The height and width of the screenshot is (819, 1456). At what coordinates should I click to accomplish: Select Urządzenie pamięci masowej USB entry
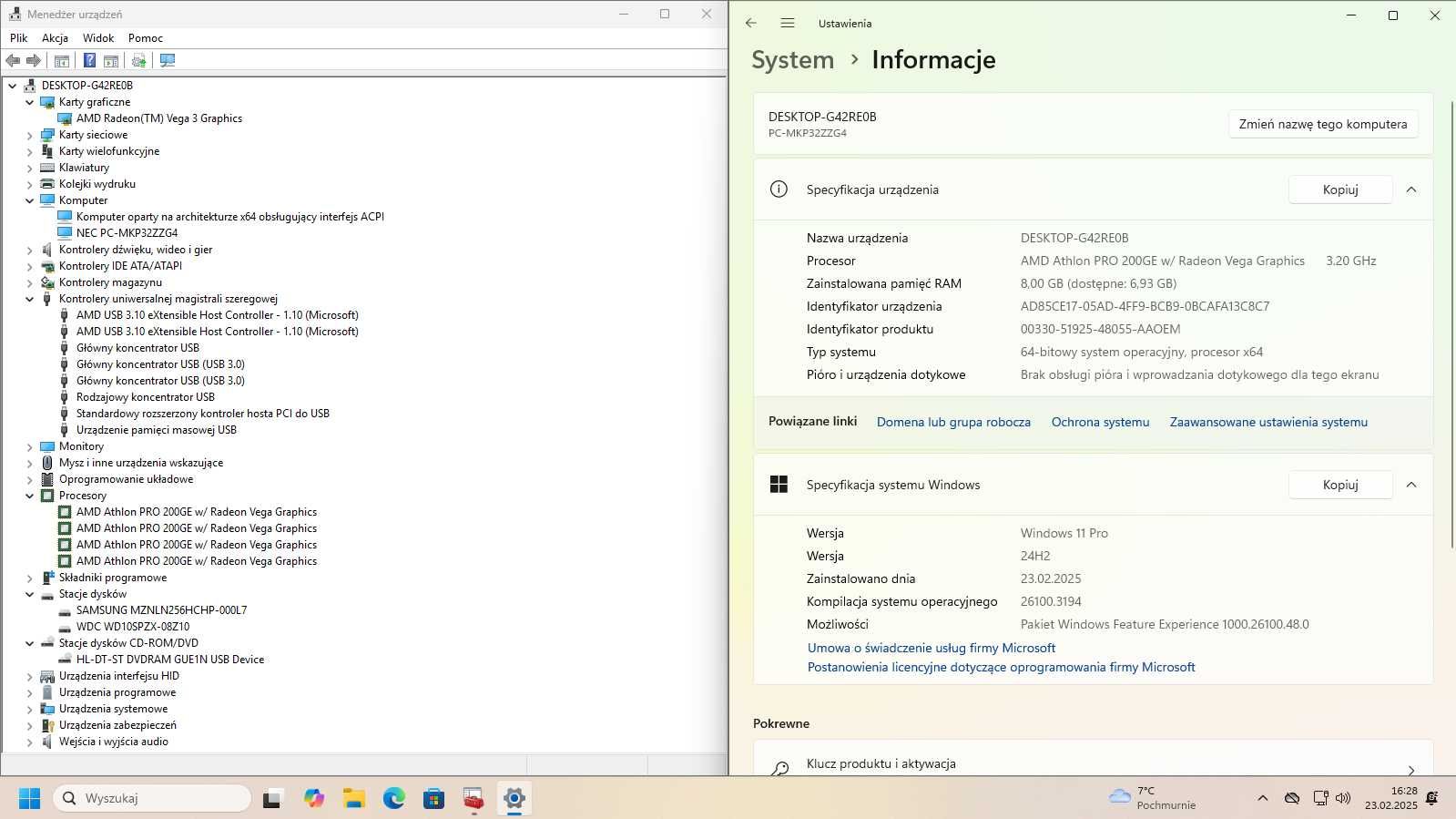pos(157,430)
